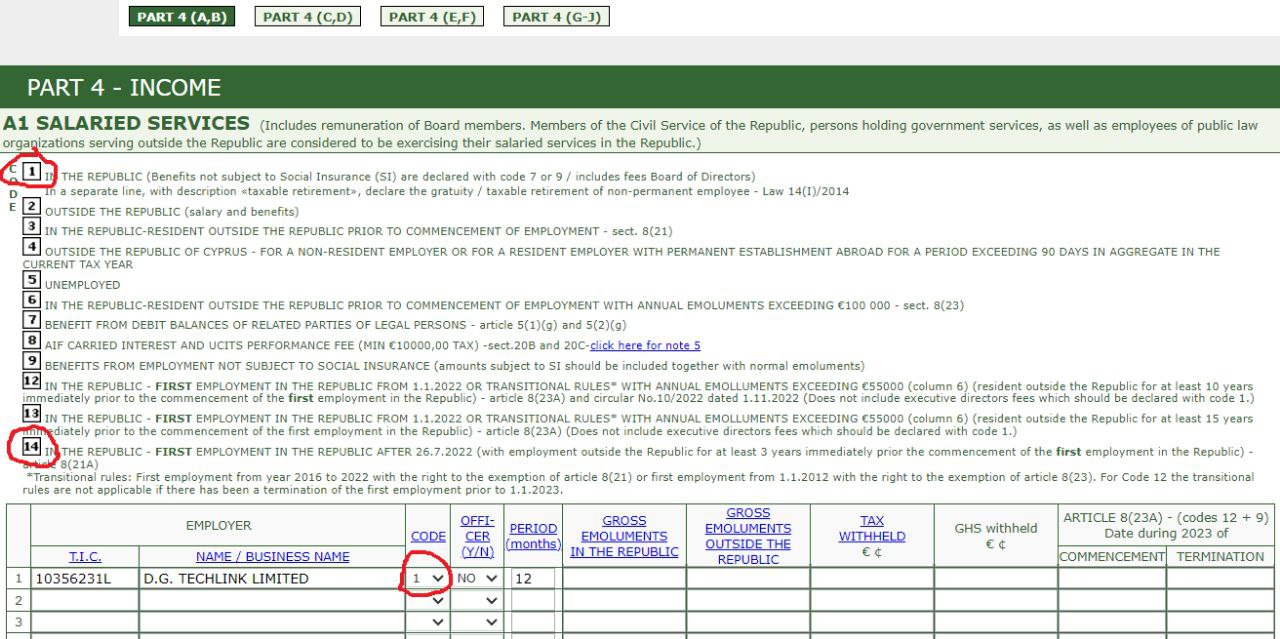Switch to PART 4 (C,D) tab
This screenshot has width=1280, height=639.
[308, 17]
